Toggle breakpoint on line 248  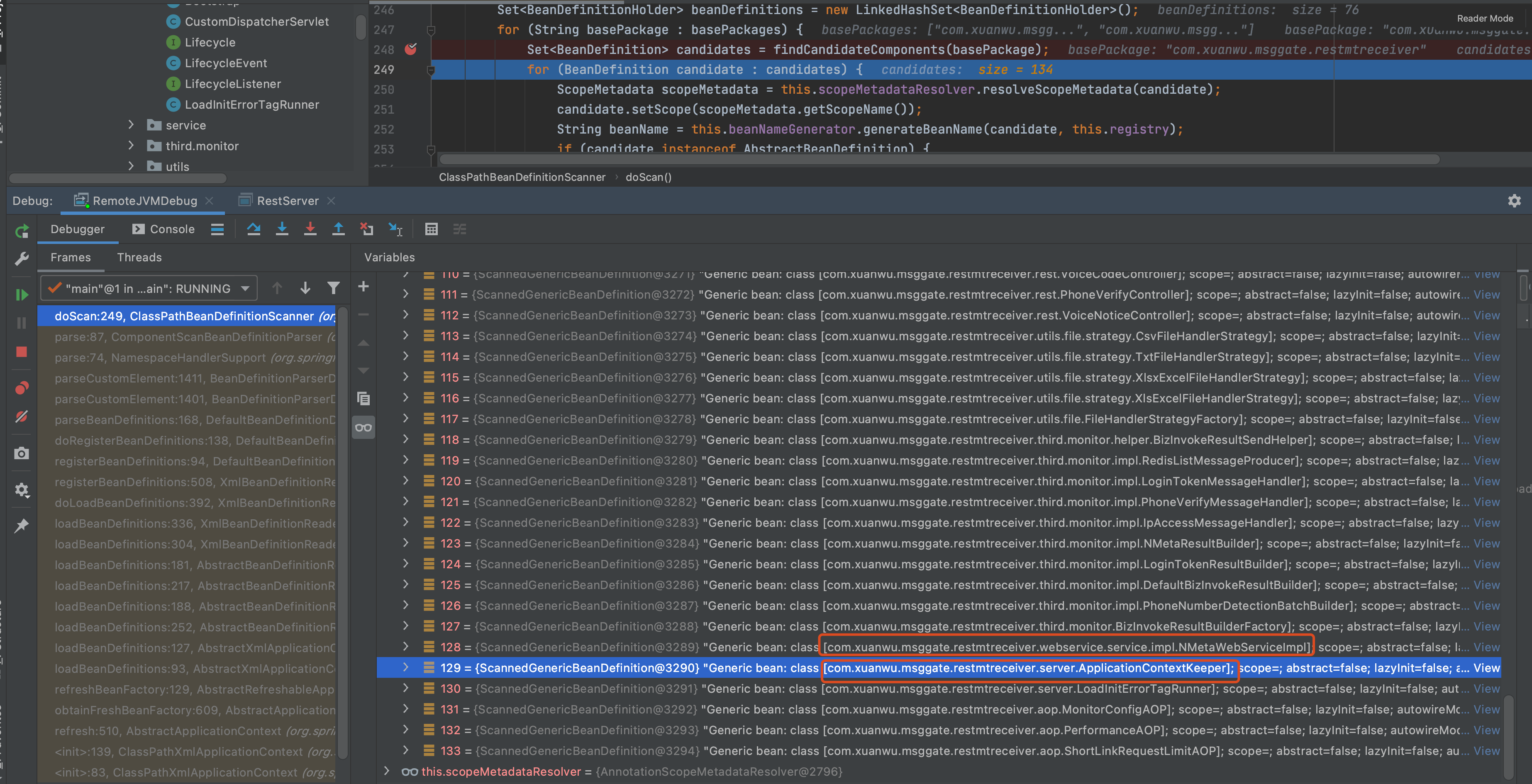coord(410,49)
